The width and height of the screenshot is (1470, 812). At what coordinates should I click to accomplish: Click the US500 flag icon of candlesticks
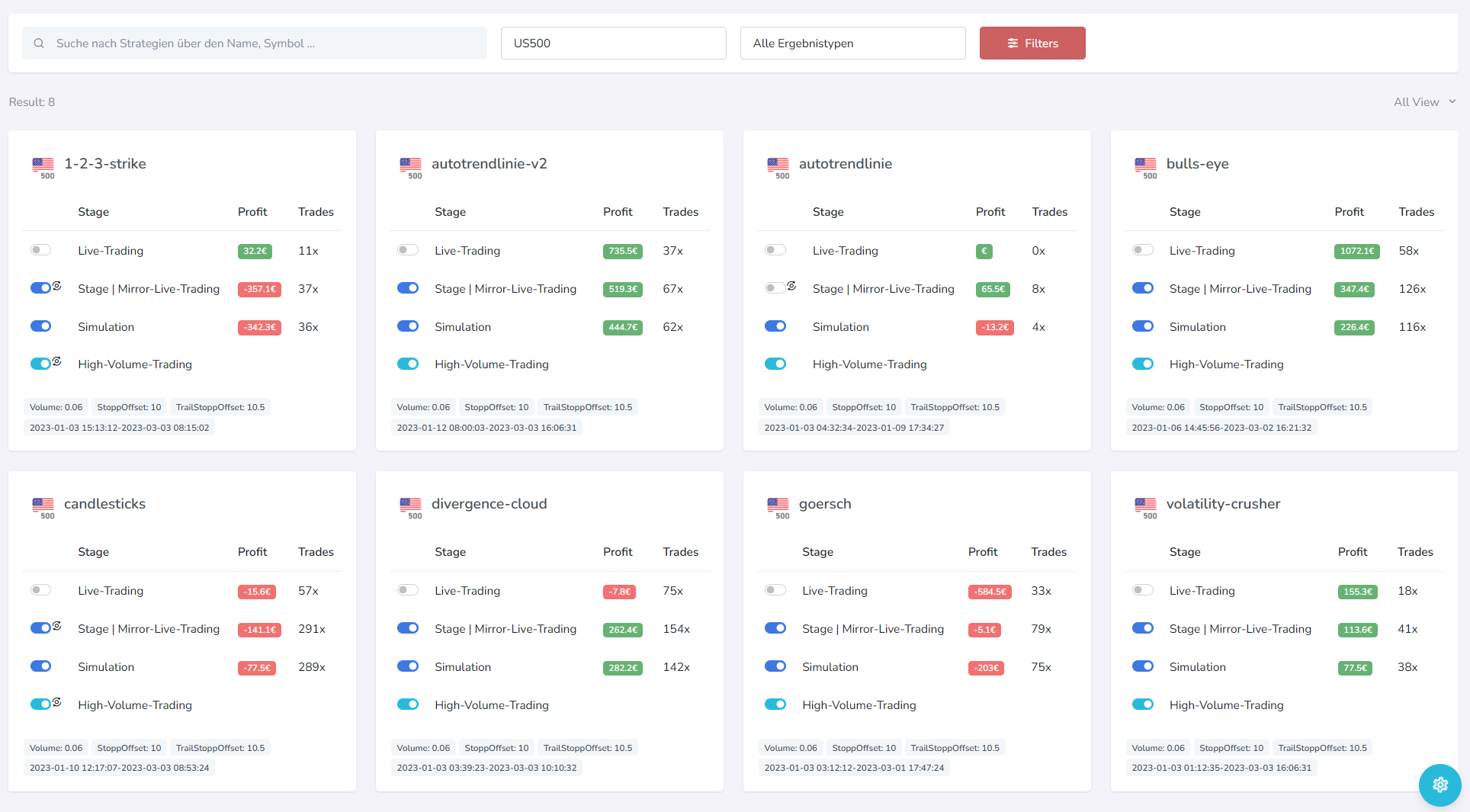pyautogui.click(x=43, y=508)
